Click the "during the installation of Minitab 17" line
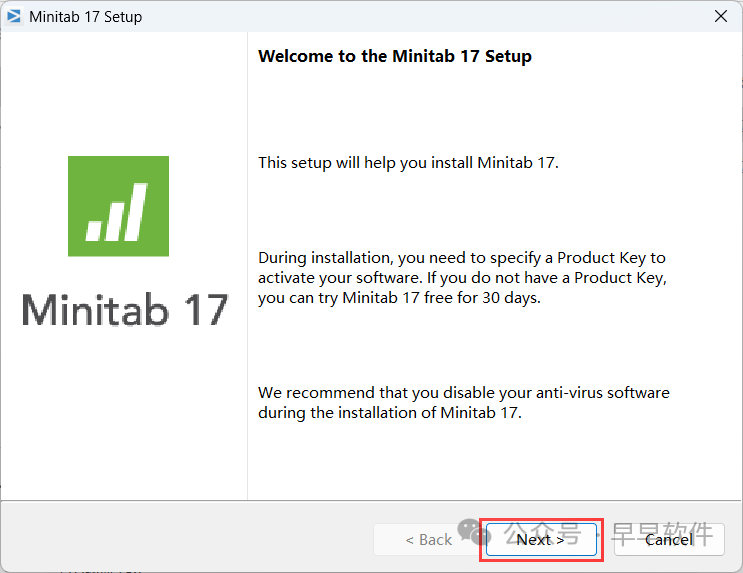The height and width of the screenshot is (573, 743). [x=390, y=412]
